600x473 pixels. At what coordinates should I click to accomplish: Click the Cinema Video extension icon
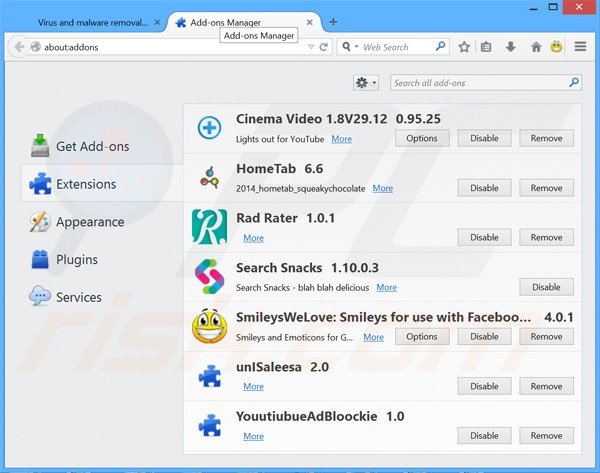(209, 127)
